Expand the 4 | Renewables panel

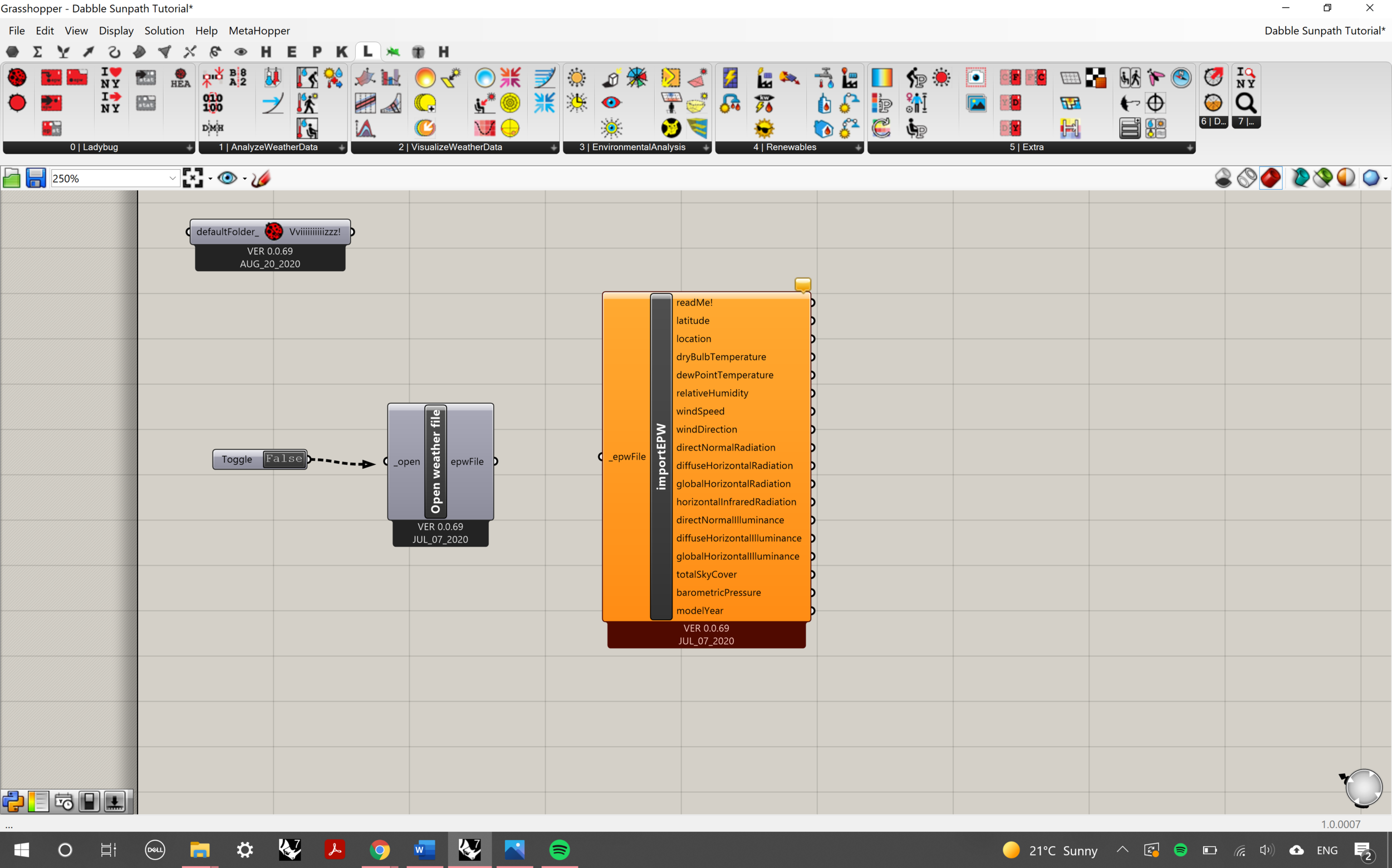tap(858, 148)
